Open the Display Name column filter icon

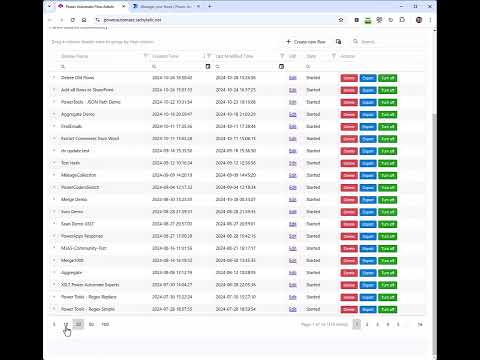click(x=146, y=56)
